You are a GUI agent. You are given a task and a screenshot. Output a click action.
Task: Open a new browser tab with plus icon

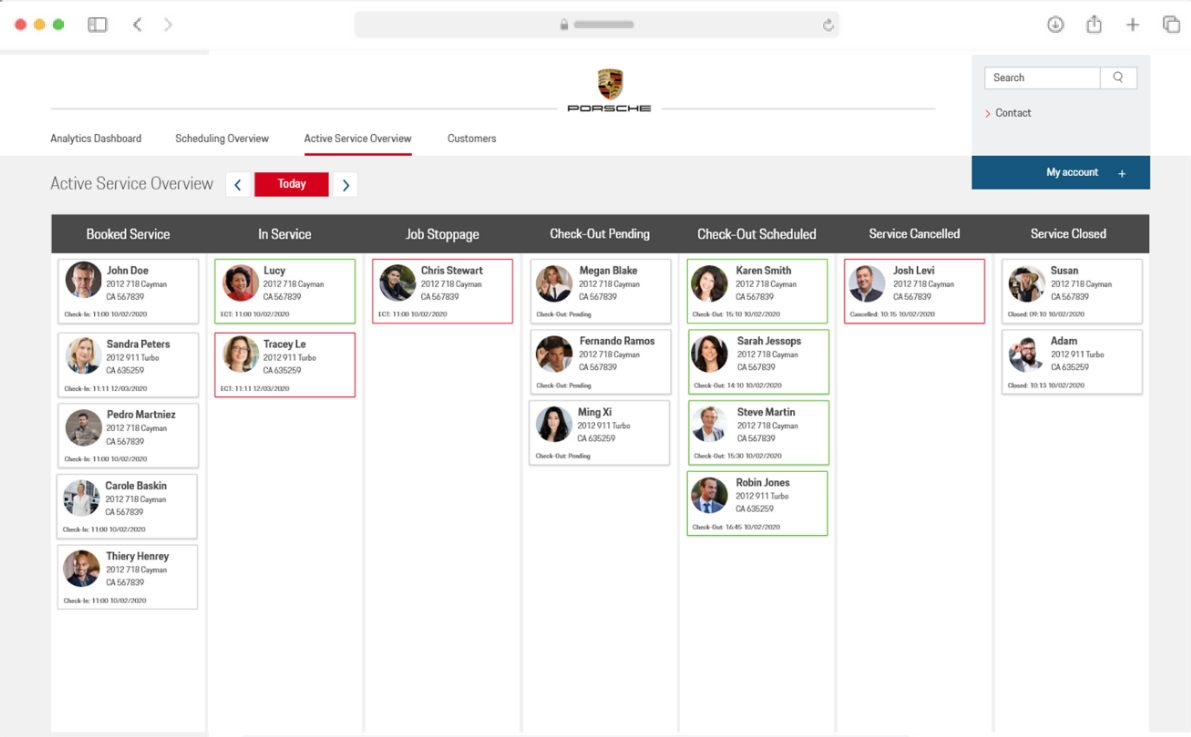click(1132, 25)
